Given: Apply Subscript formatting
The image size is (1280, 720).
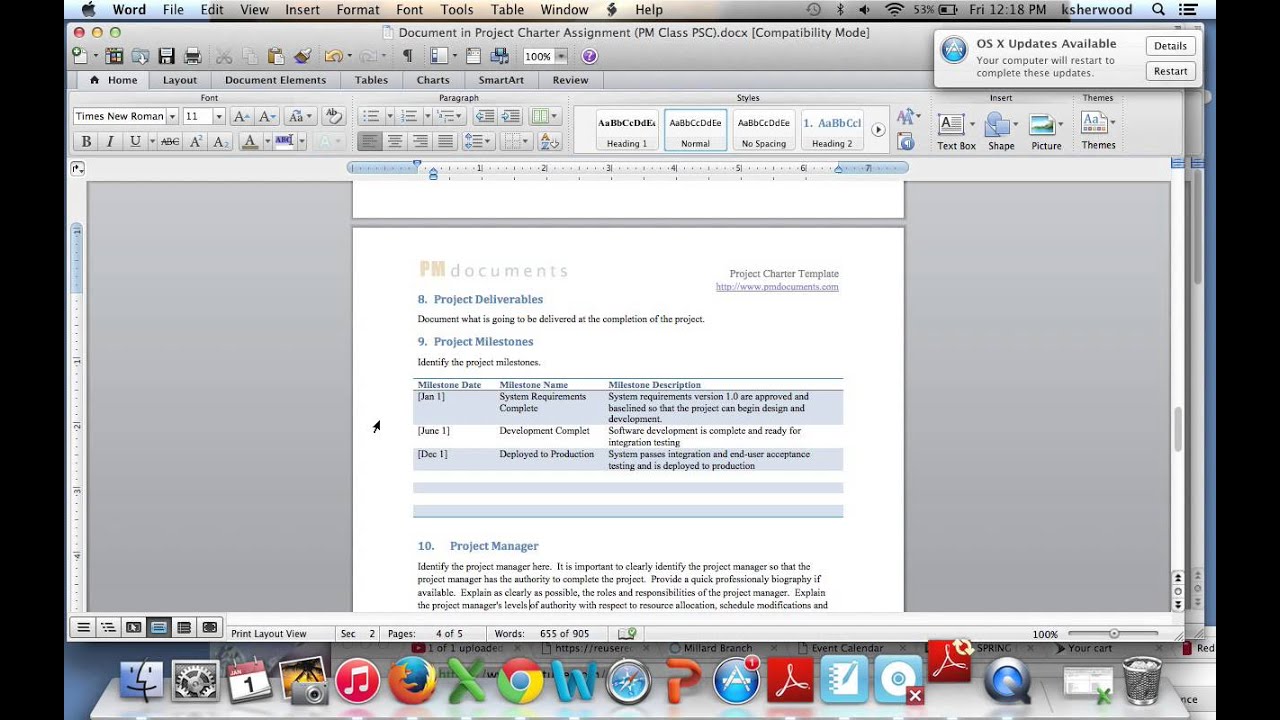Looking at the screenshot, I should (x=221, y=142).
